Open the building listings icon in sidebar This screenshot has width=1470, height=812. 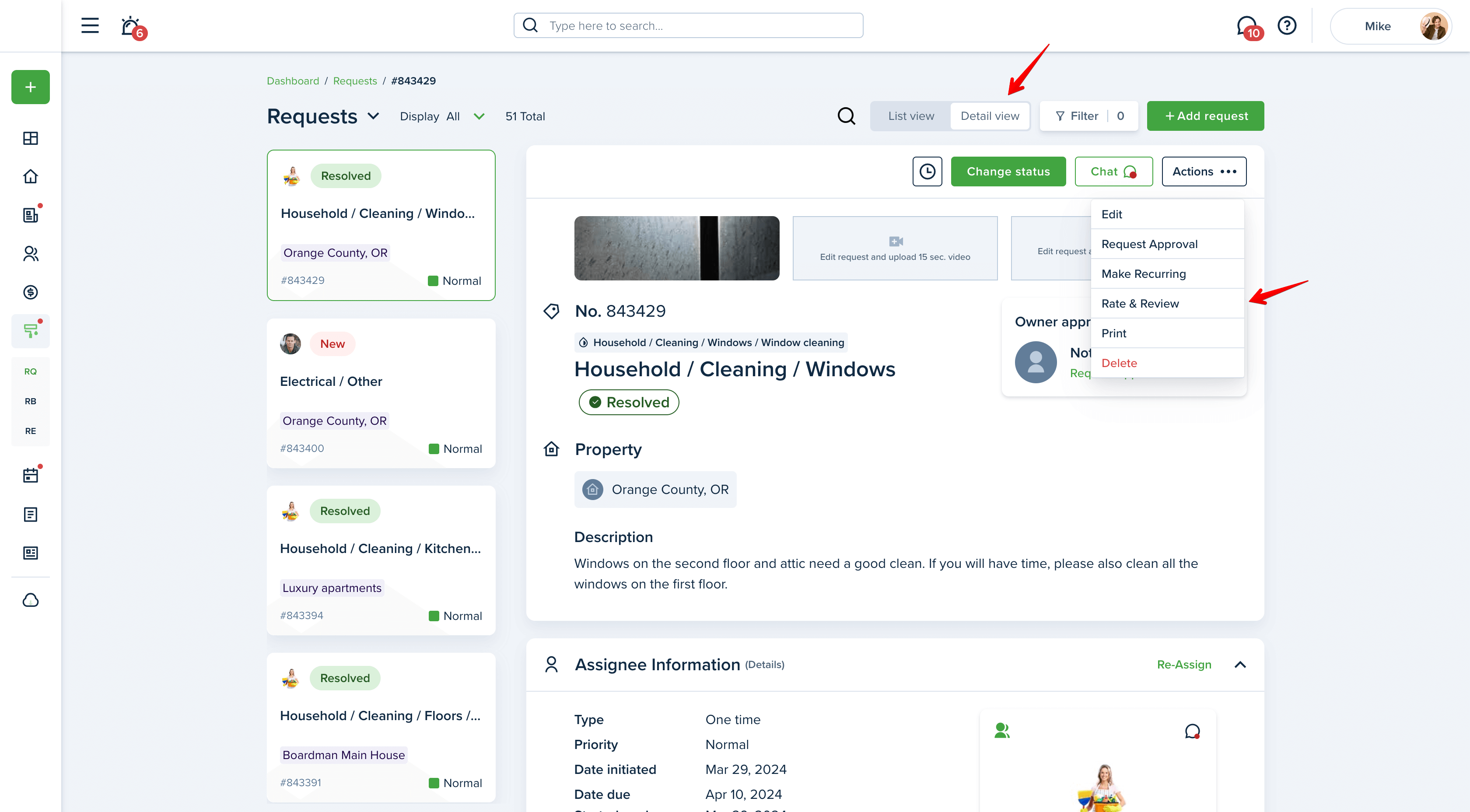[31, 214]
